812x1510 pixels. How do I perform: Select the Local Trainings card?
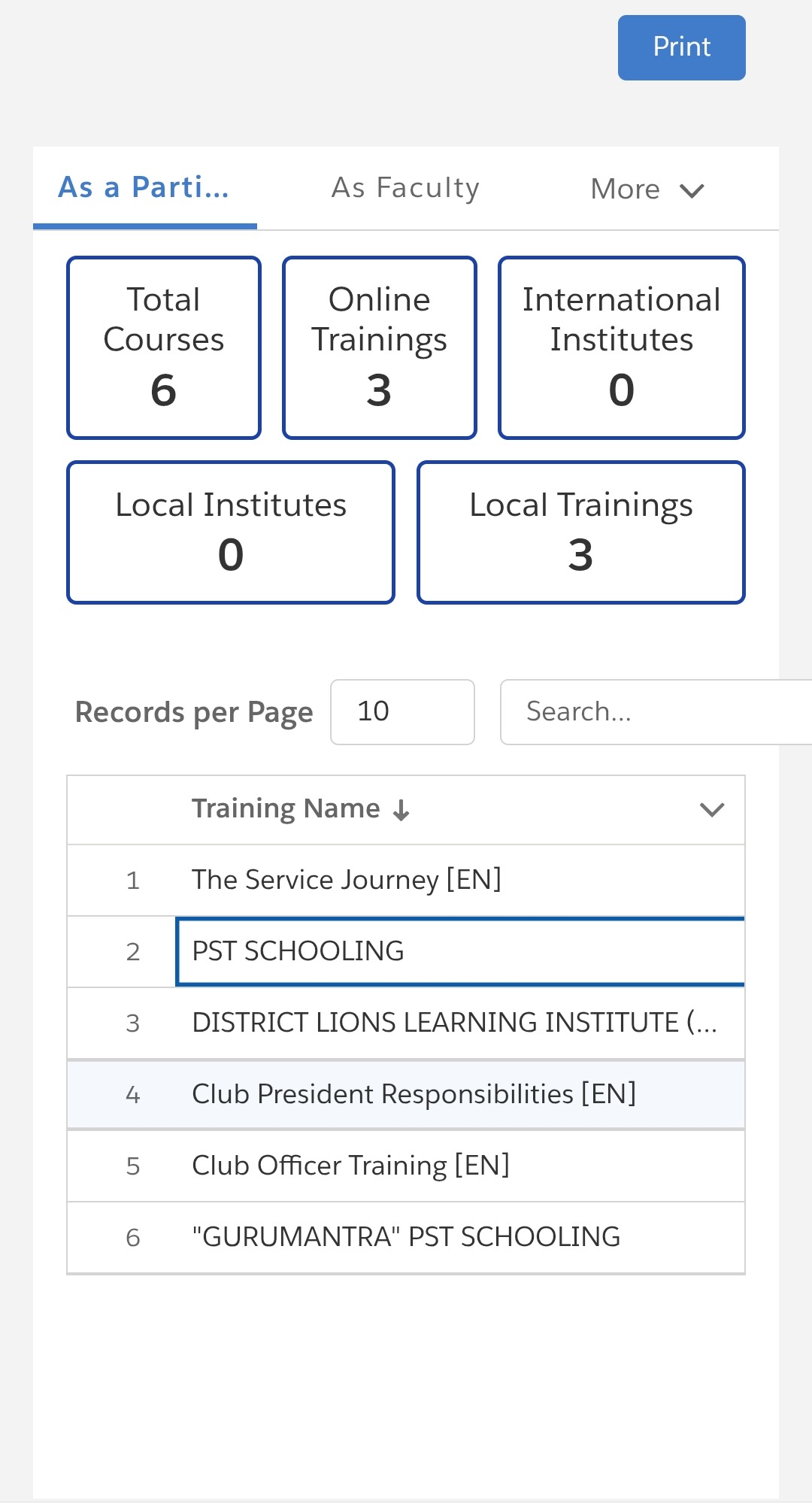[x=580, y=532]
